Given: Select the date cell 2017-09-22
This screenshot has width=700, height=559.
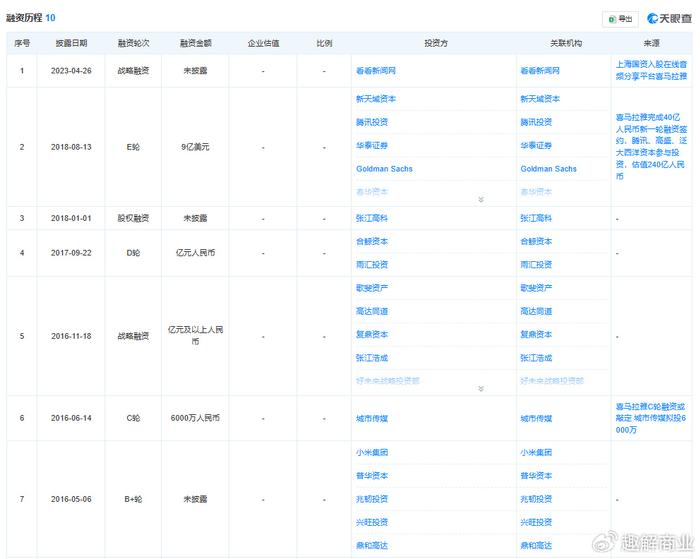Looking at the screenshot, I should click(71, 253).
